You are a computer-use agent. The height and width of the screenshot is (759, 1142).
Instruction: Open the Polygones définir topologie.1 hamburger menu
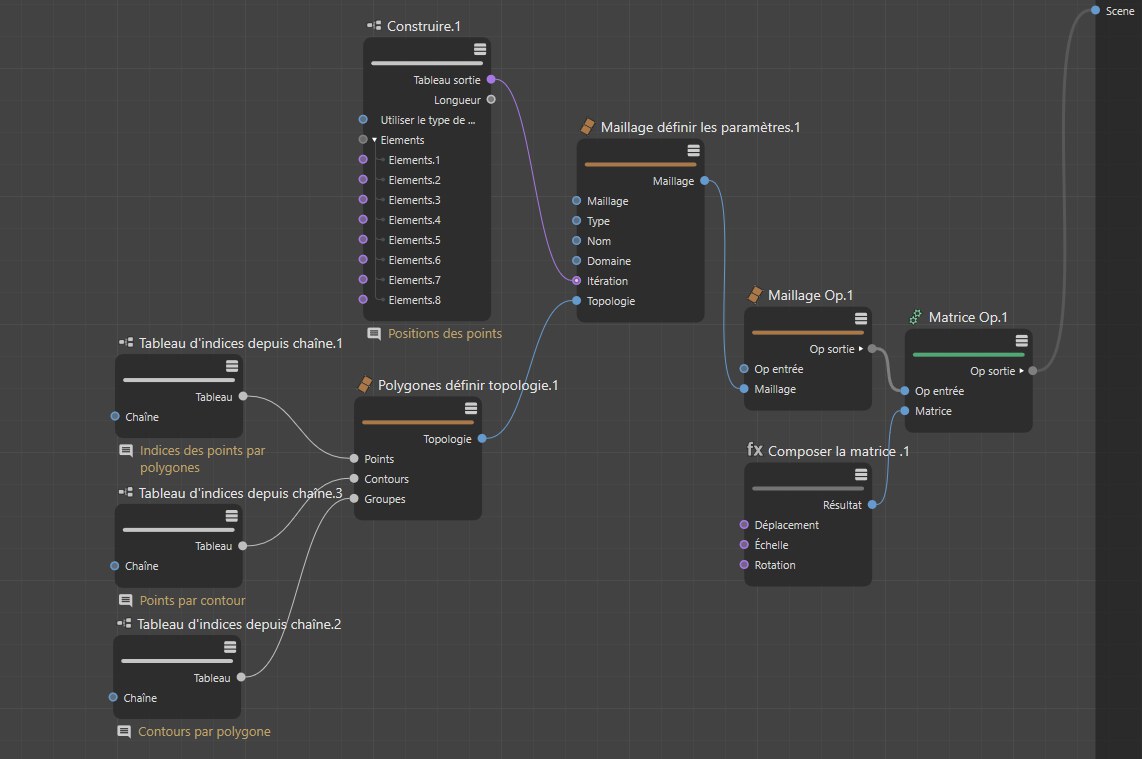(x=471, y=408)
